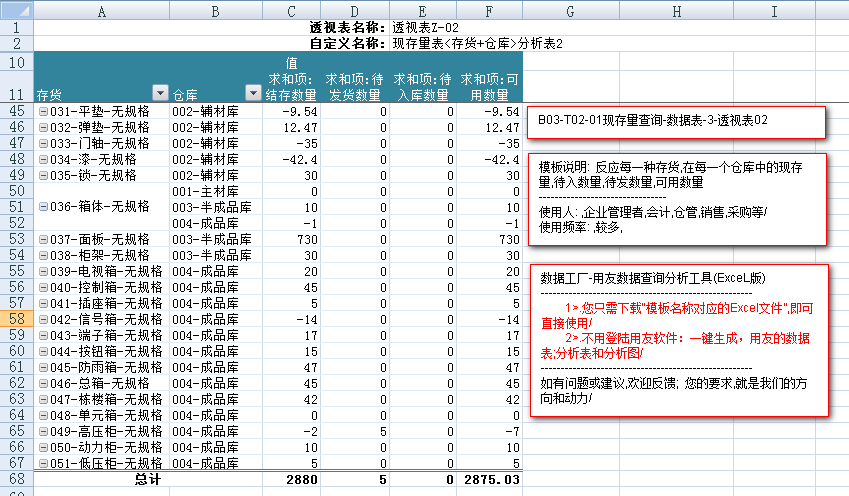Collapse the 035-锁-无规格 item group

pos(42,176)
